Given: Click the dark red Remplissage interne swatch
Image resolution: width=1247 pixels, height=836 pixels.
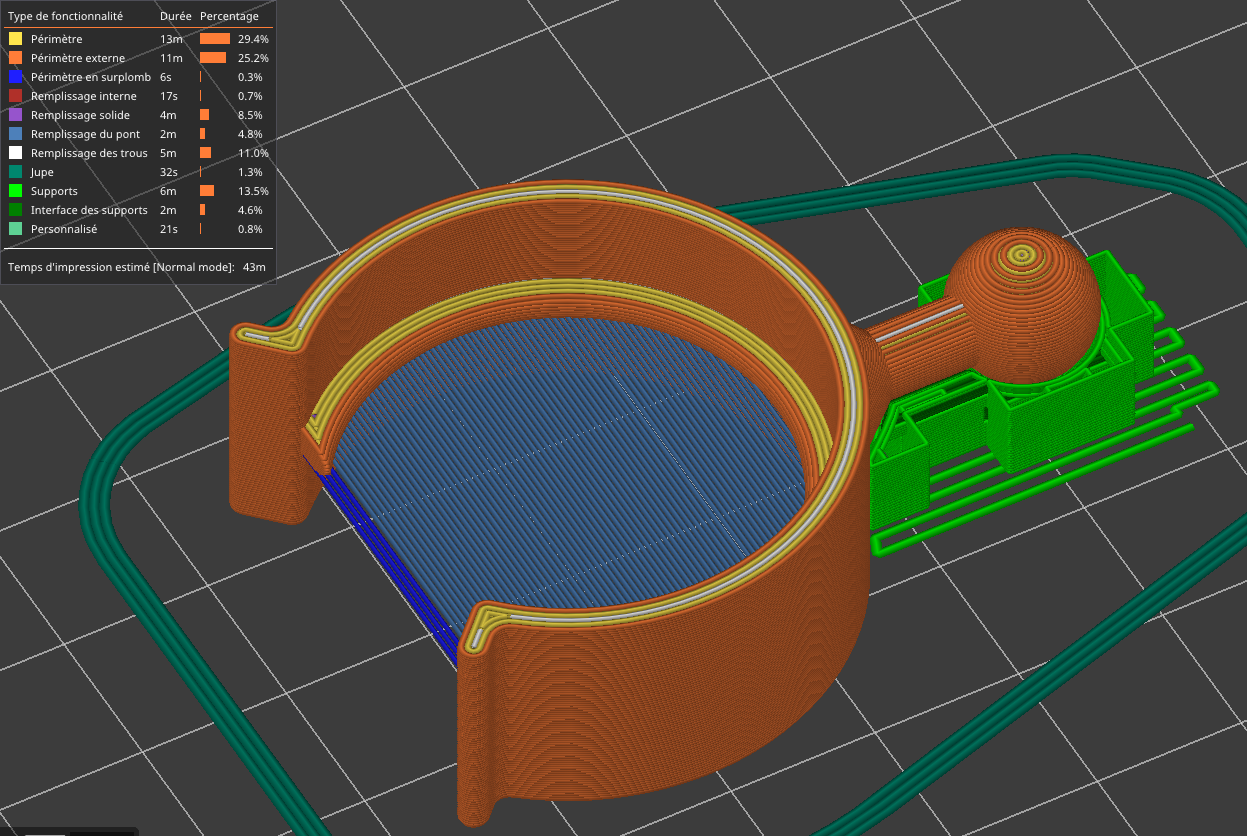Looking at the screenshot, I should pos(15,96).
